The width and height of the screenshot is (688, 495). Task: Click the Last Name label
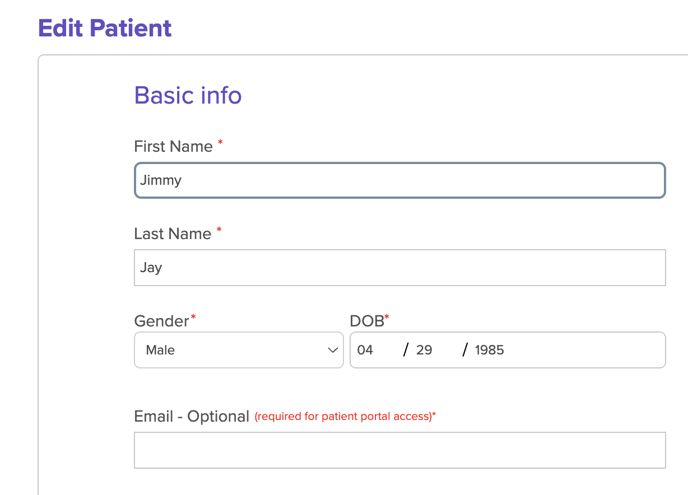[172, 234]
